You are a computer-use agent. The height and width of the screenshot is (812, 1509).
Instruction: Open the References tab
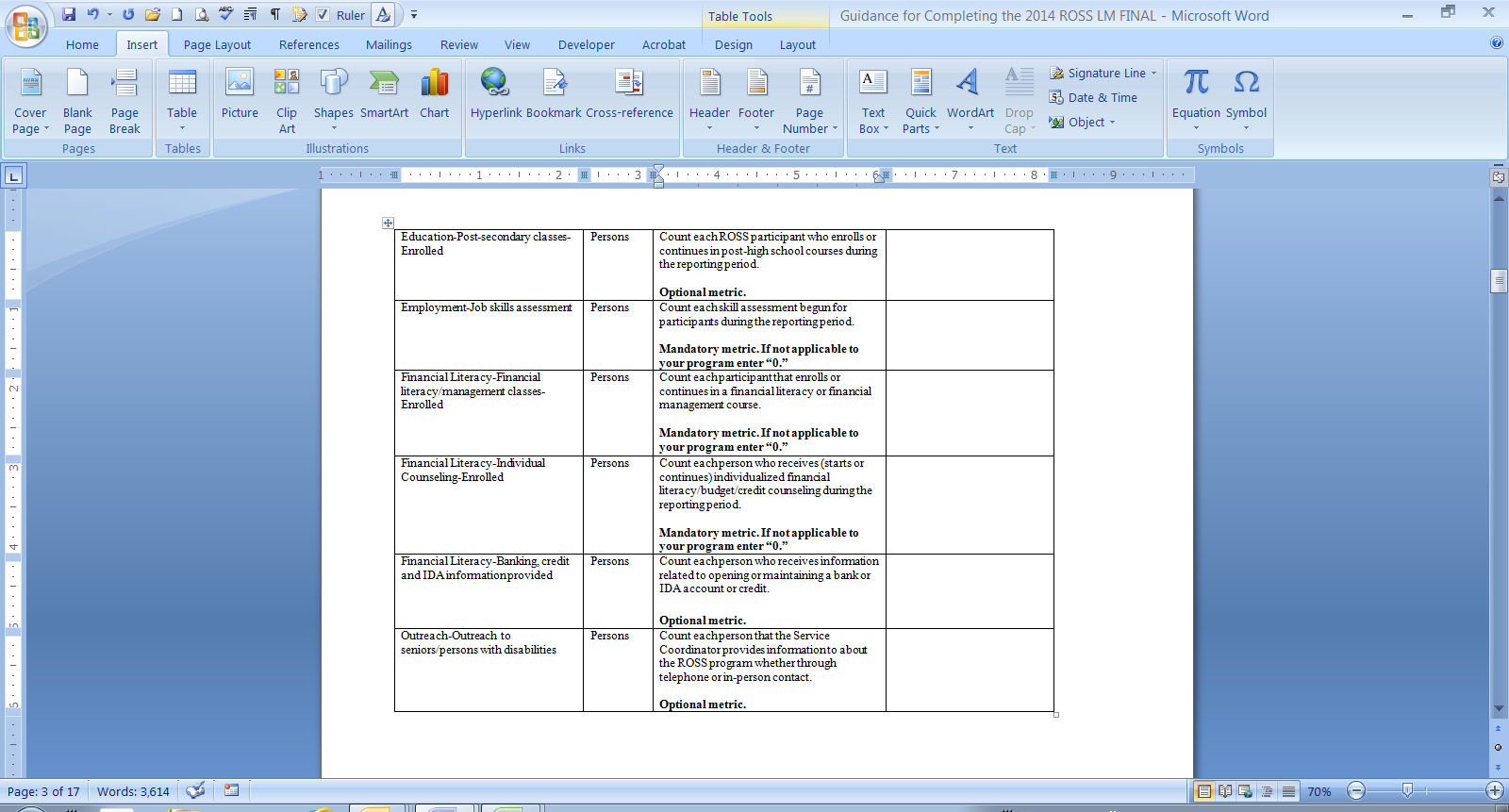pos(308,44)
